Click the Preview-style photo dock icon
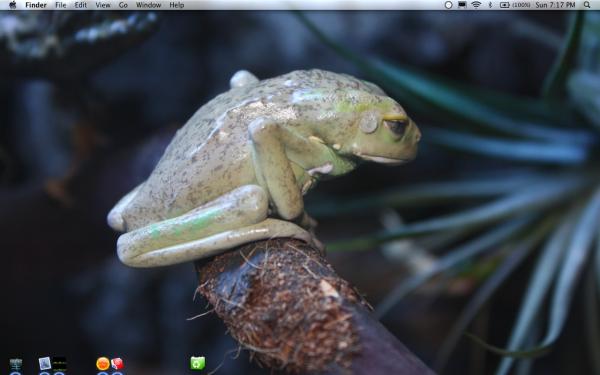This screenshot has width=600, height=375. coord(45,364)
